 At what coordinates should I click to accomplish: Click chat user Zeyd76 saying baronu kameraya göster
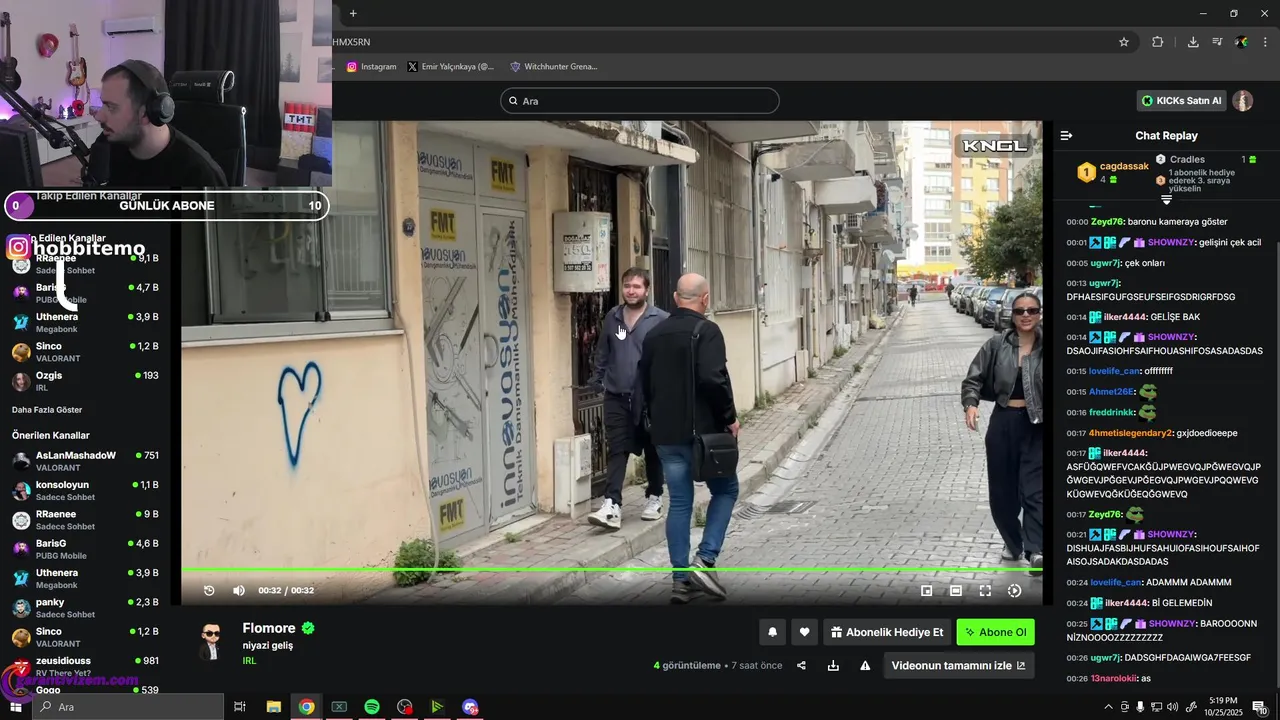1107,222
